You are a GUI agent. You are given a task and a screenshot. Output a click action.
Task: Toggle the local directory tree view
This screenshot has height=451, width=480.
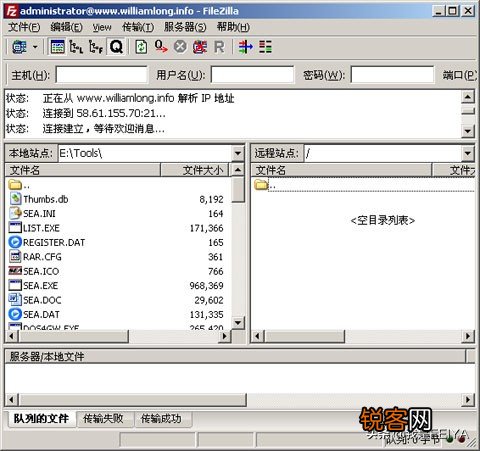click(x=76, y=47)
